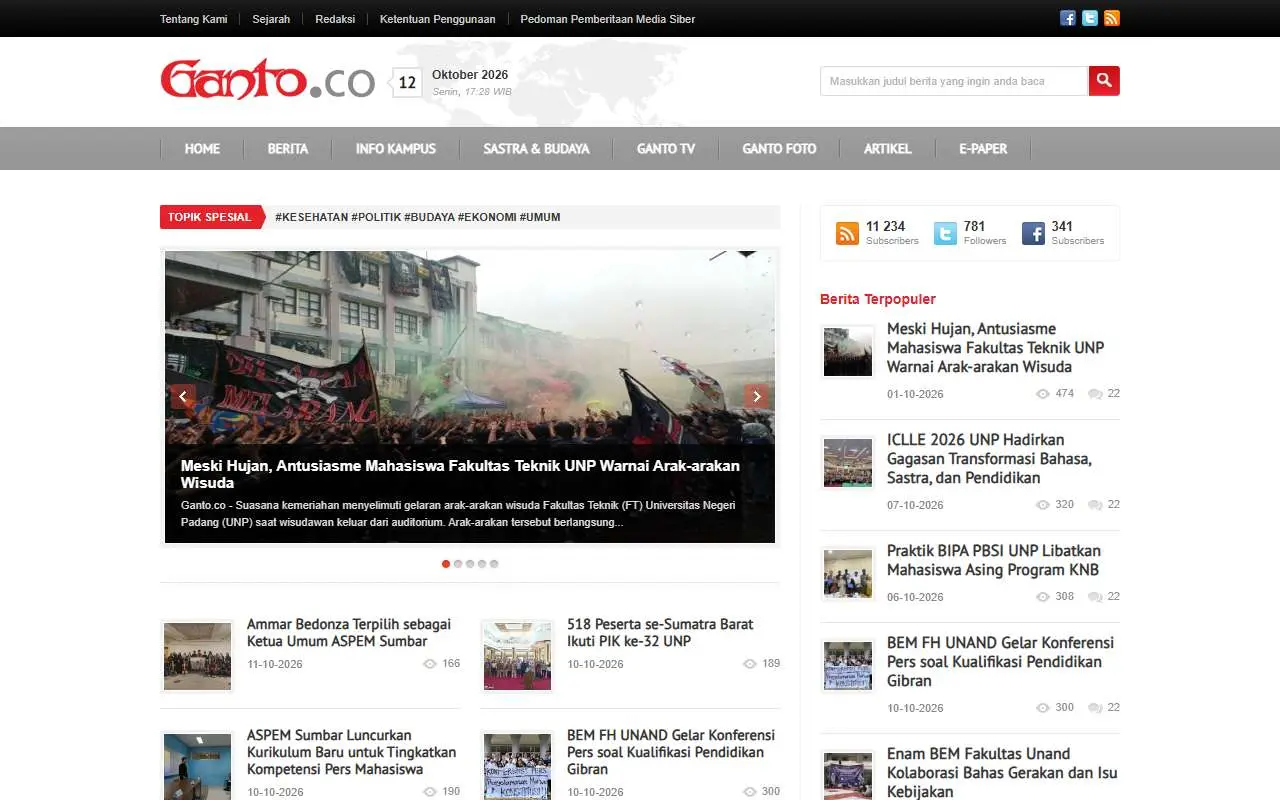Open Praktik BIPA PBSI UNP article

993,560
